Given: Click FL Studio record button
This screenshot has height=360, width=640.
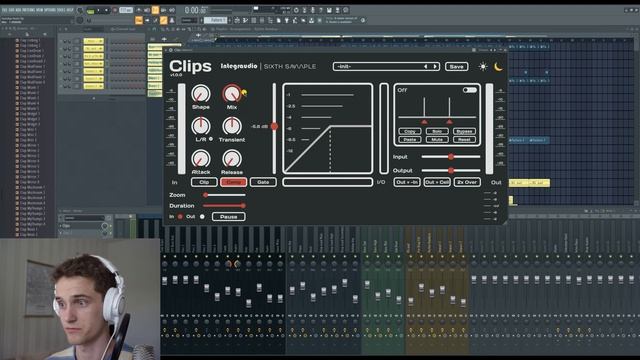Looking at the screenshot, I should tap(115, 11).
